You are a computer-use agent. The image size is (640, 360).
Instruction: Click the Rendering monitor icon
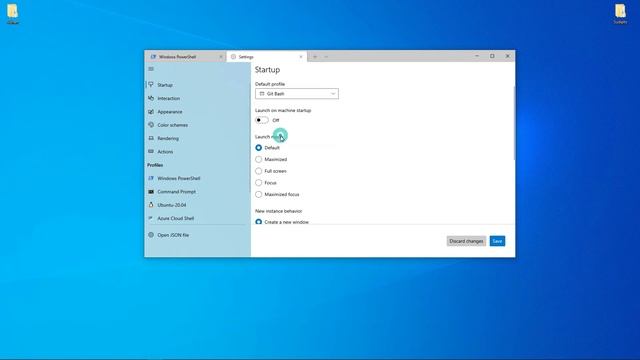[151, 138]
